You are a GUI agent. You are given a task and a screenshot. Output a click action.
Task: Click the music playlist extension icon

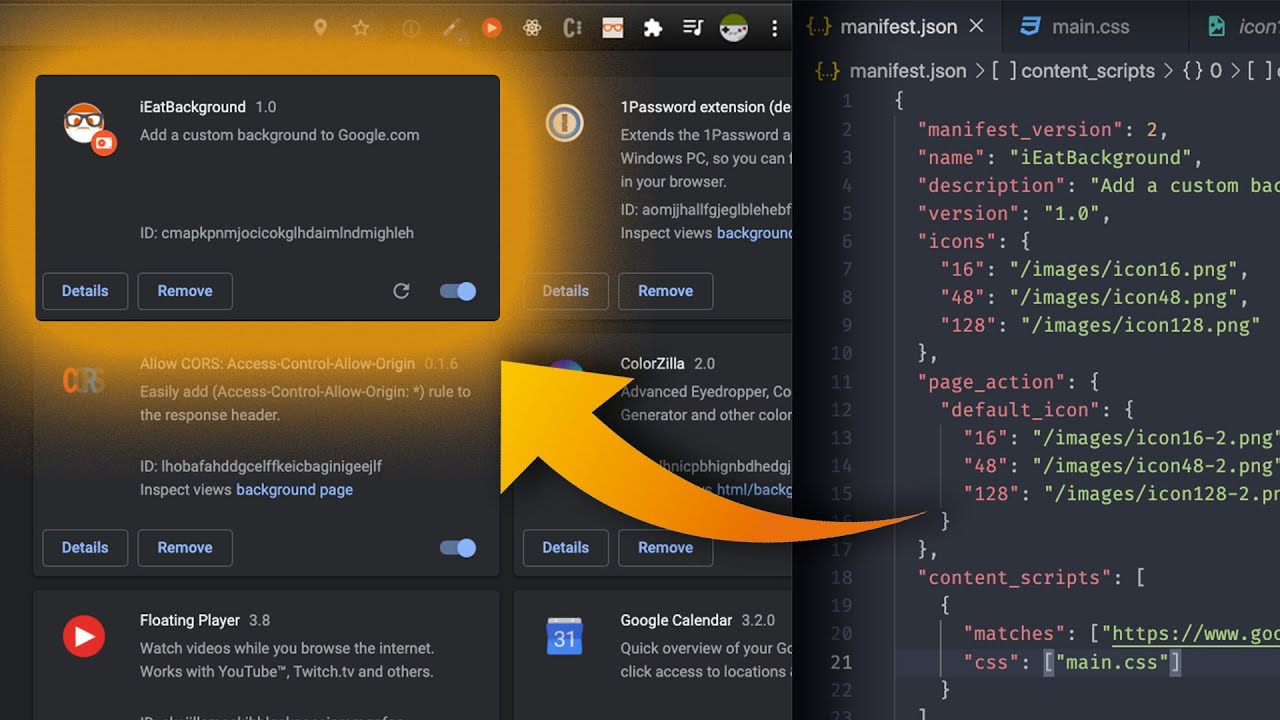point(694,28)
